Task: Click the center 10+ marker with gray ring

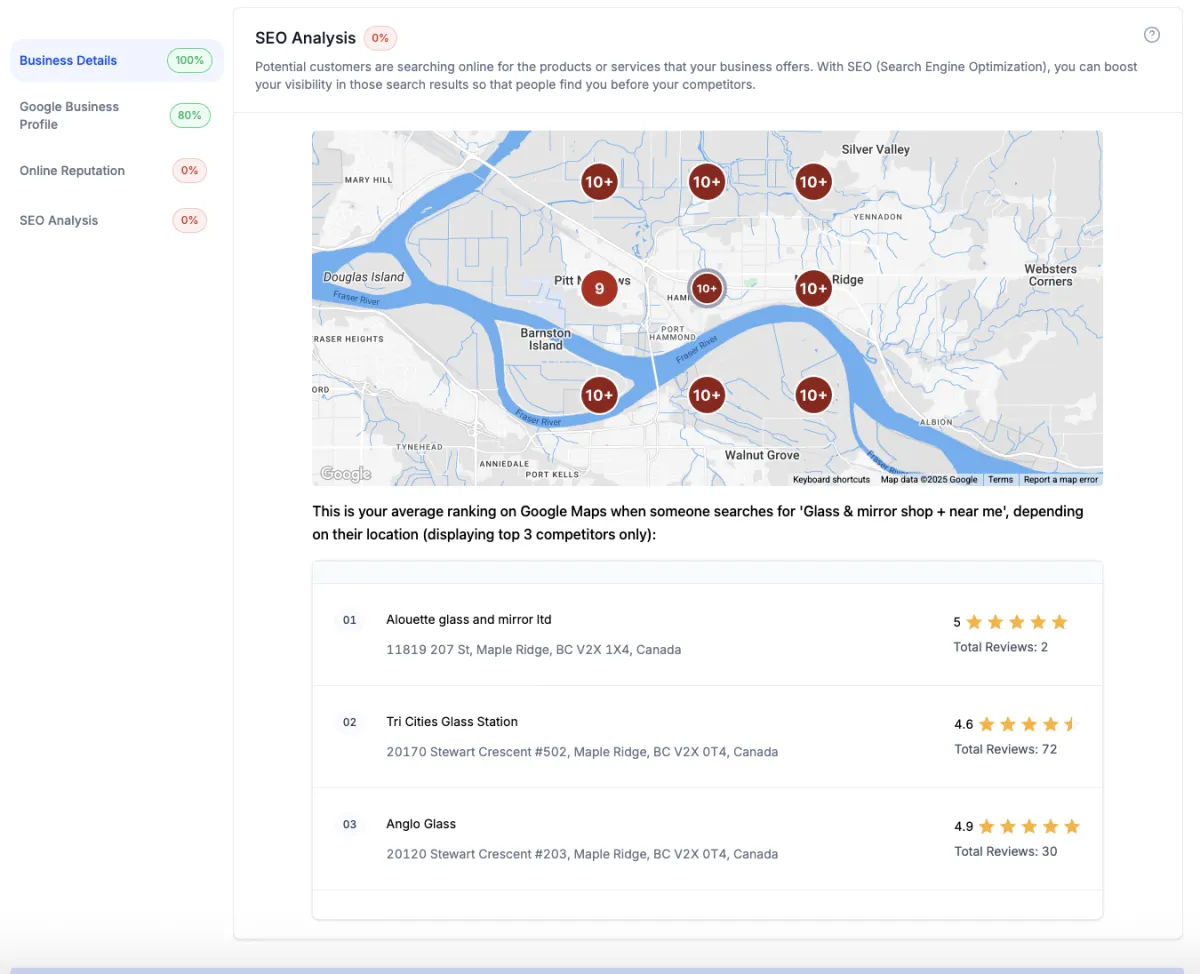Action: (707, 288)
